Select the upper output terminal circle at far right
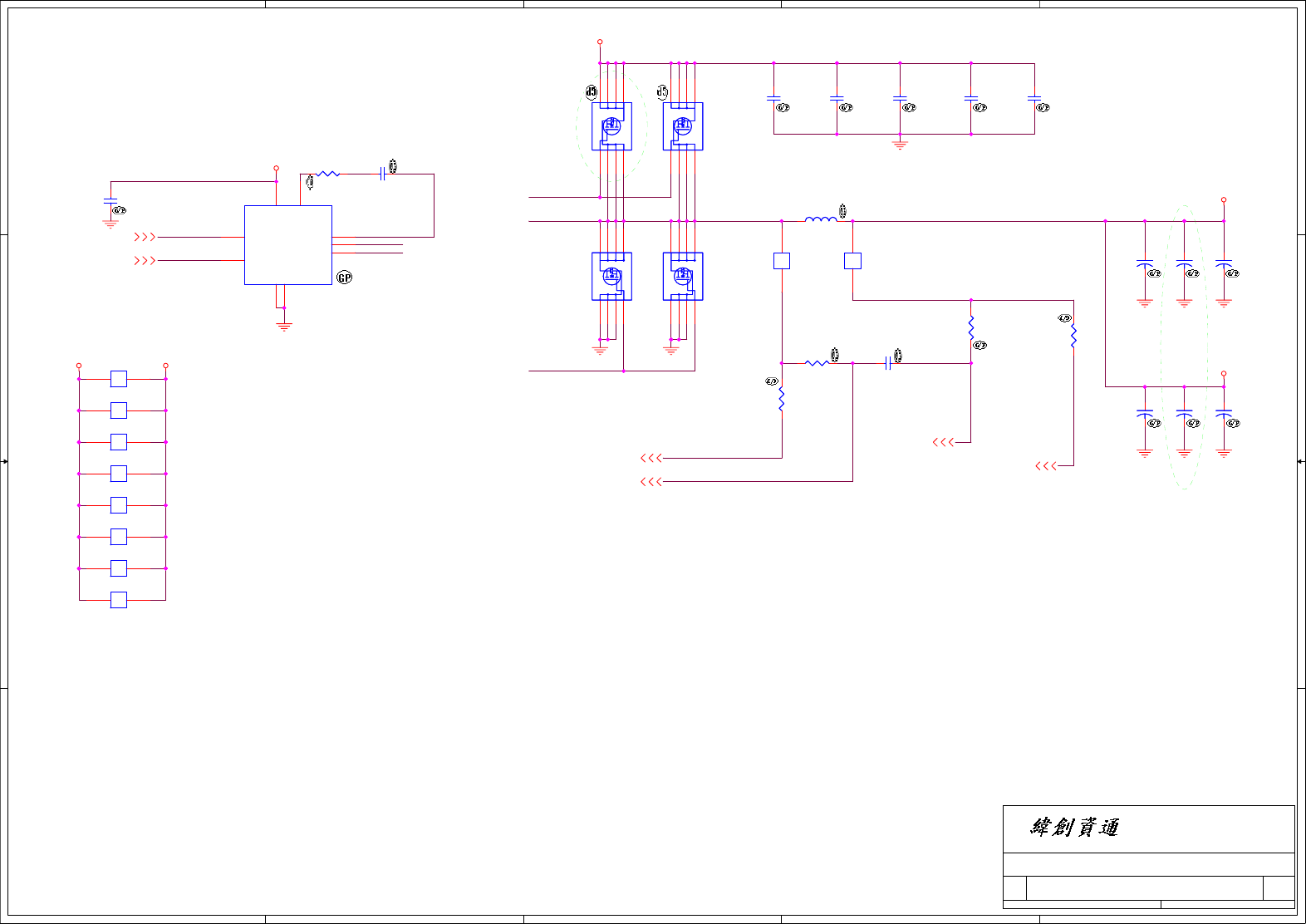The height and width of the screenshot is (924, 1306). point(1224,199)
